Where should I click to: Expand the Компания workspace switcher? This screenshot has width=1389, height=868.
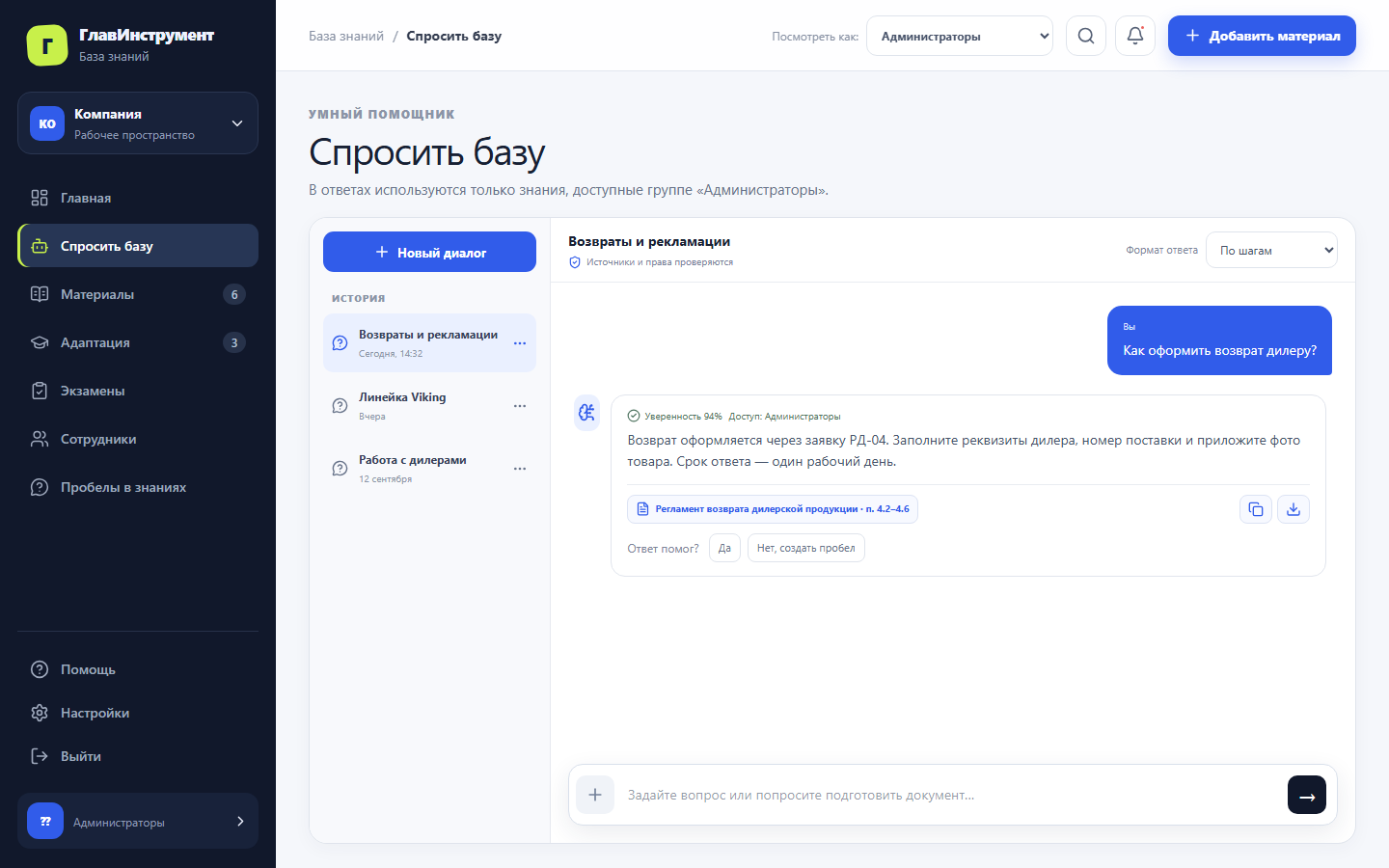pos(138,123)
